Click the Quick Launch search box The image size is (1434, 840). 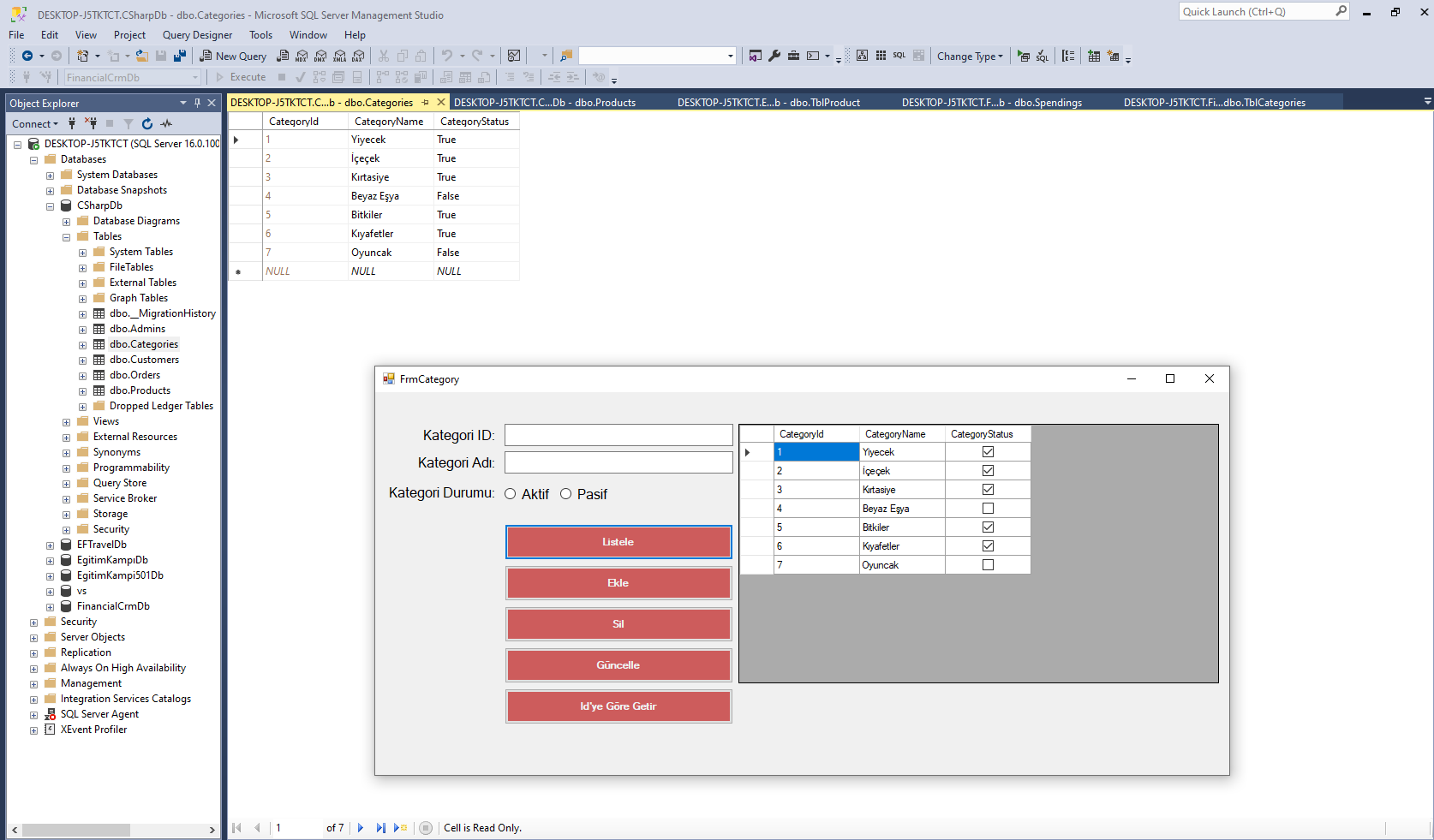(x=1264, y=11)
